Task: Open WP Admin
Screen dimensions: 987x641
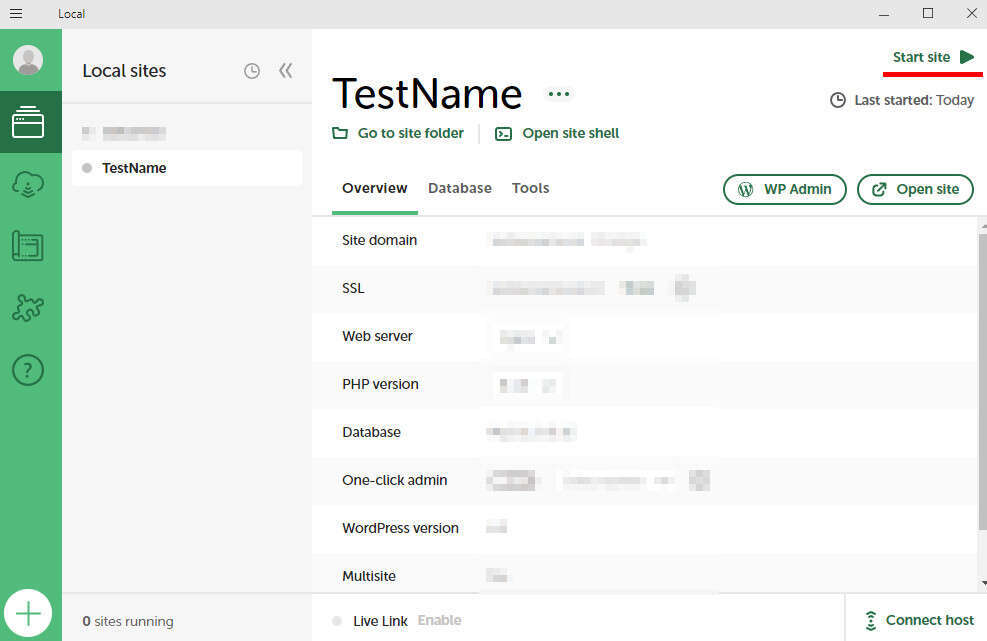Action: [784, 190]
